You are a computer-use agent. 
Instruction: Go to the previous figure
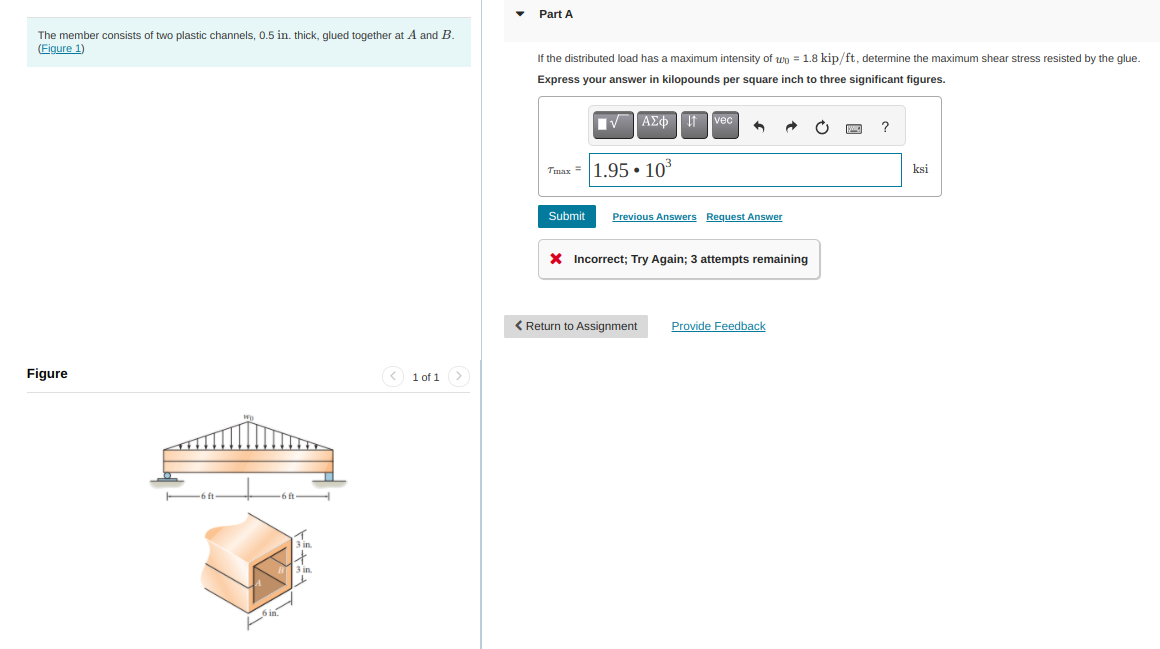pyautogui.click(x=392, y=377)
